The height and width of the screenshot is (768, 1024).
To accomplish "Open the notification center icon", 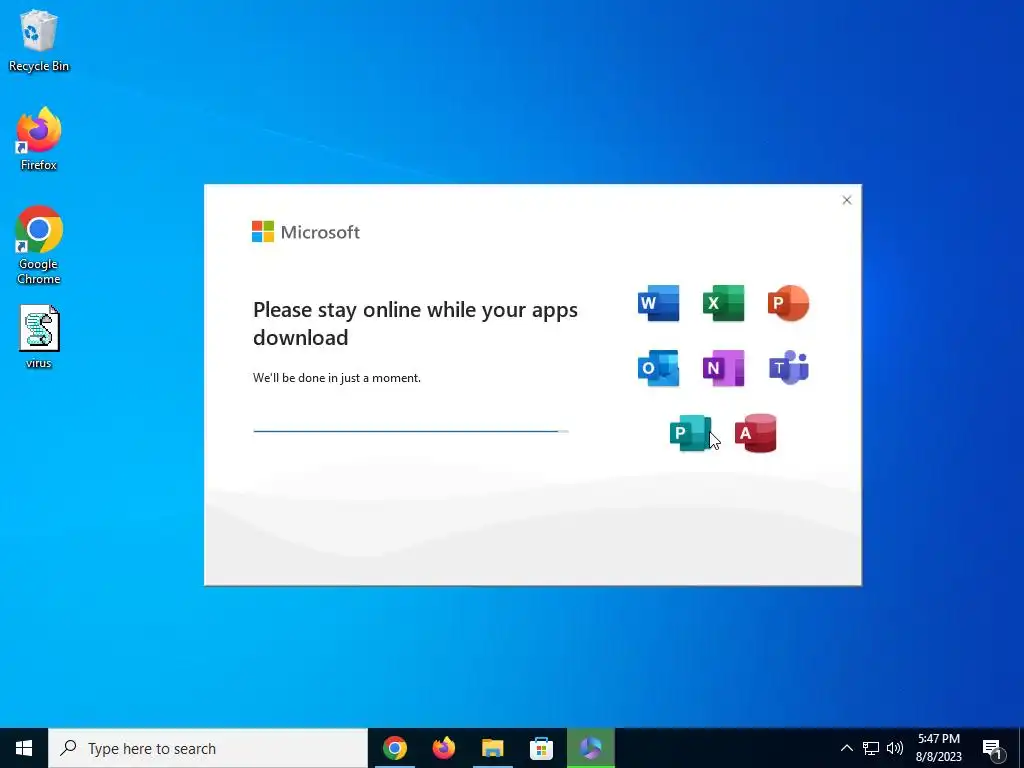I will click(993, 748).
